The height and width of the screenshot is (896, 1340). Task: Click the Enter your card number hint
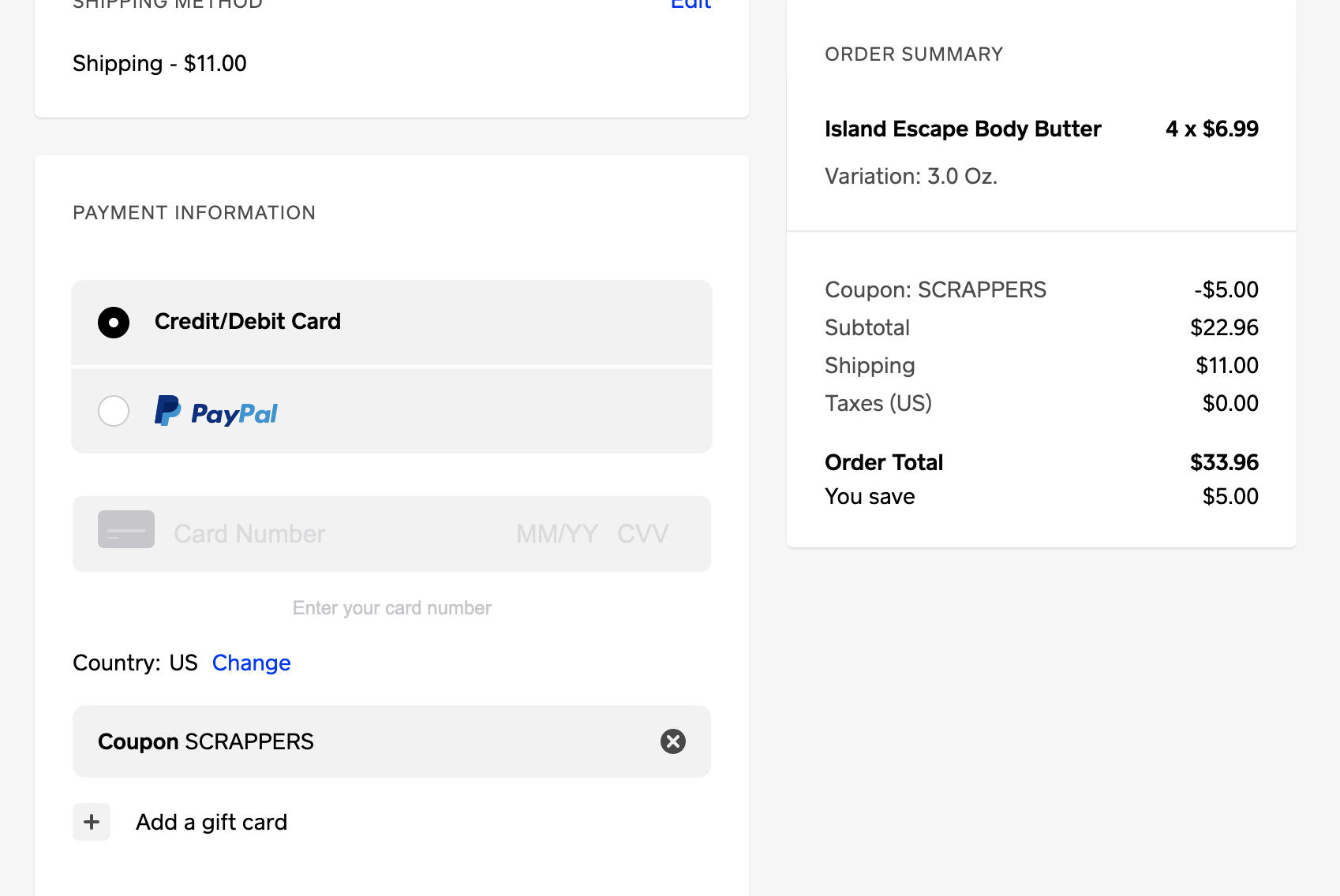391,608
